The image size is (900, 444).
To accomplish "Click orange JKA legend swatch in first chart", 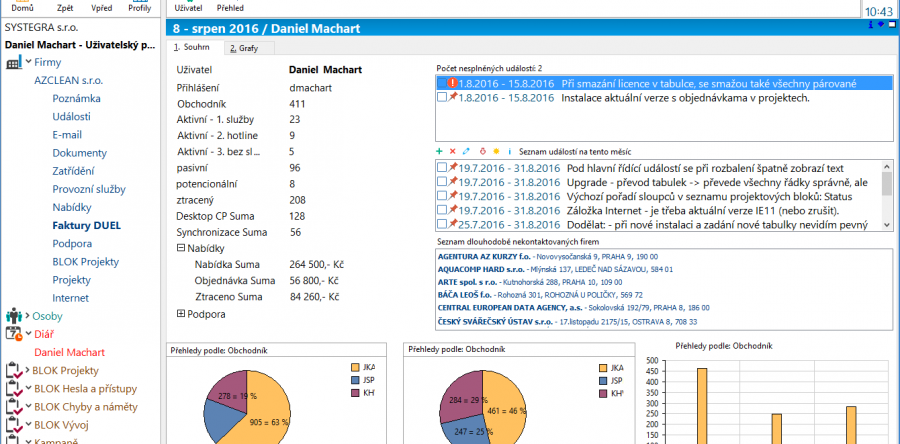I will 356,368.
